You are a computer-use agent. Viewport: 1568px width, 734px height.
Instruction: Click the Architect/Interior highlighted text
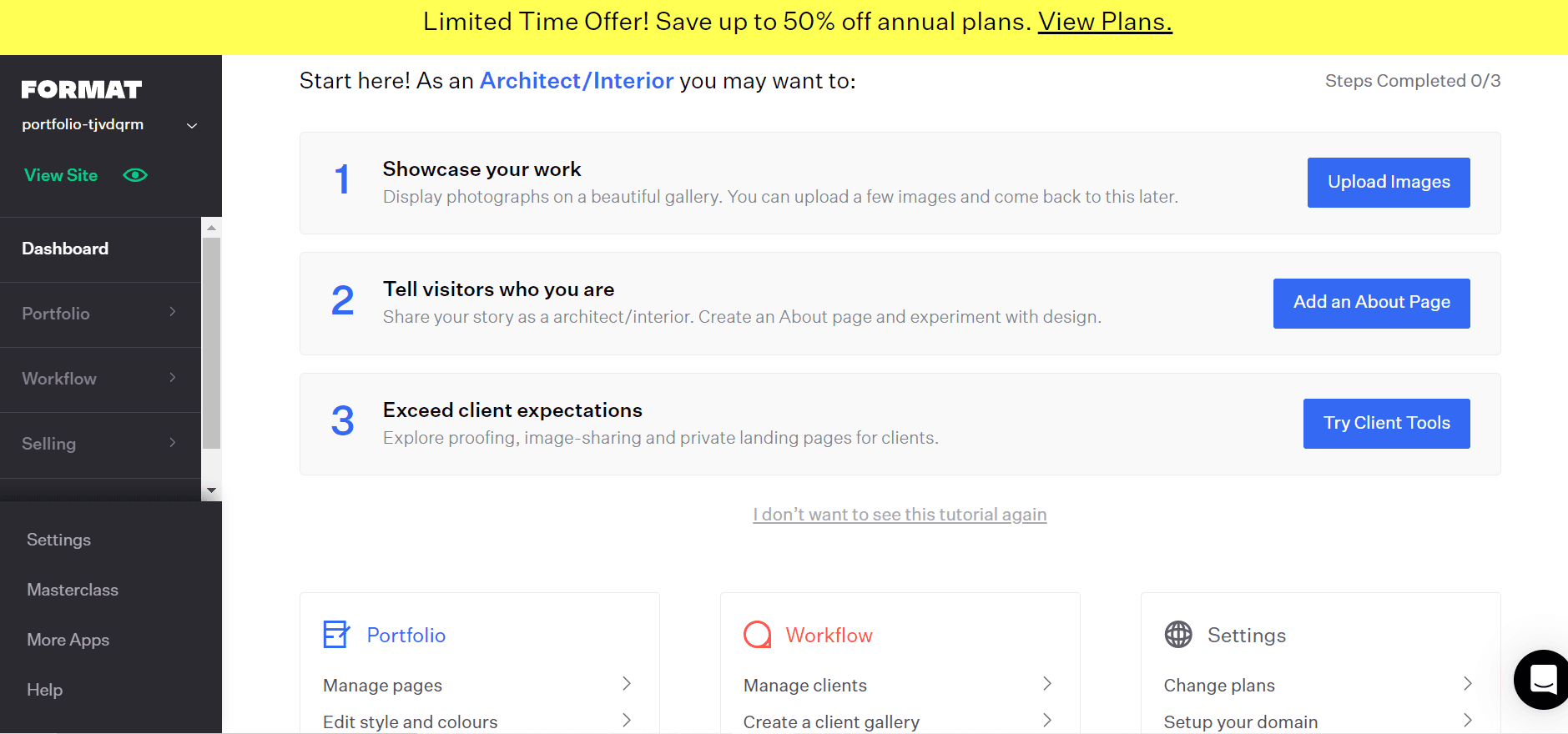tap(576, 80)
